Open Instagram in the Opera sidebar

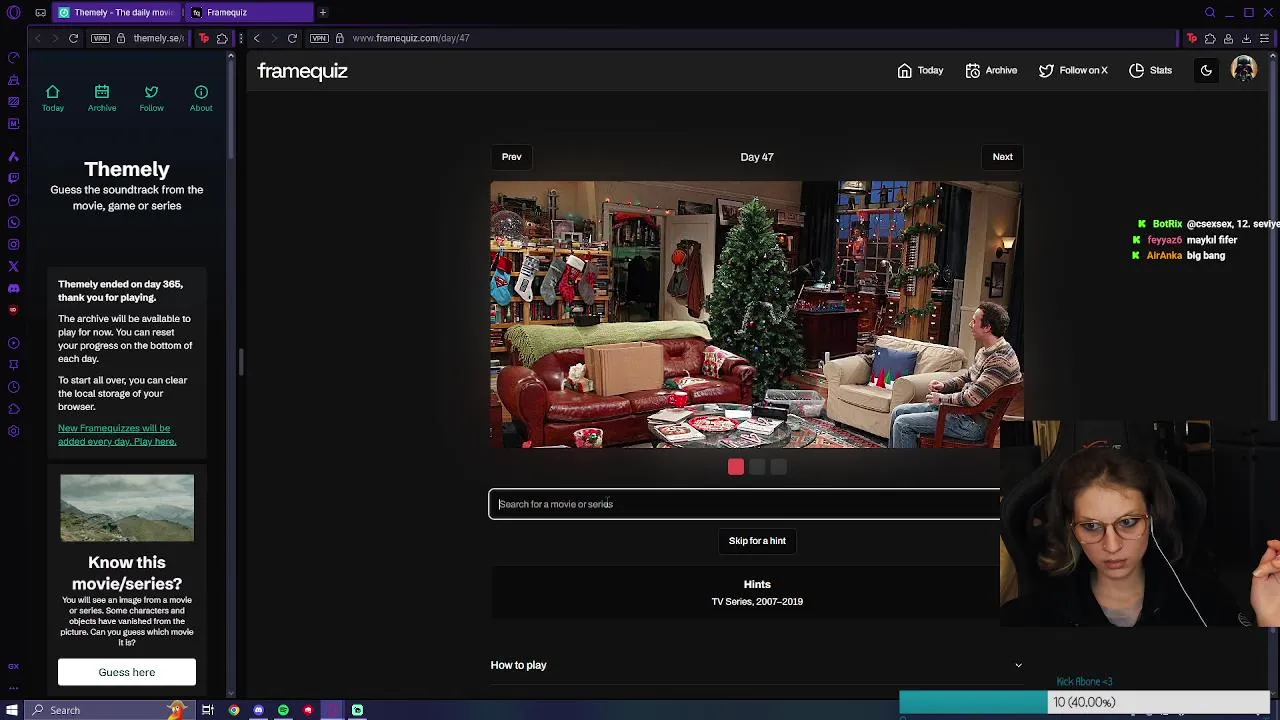click(13, 244)
